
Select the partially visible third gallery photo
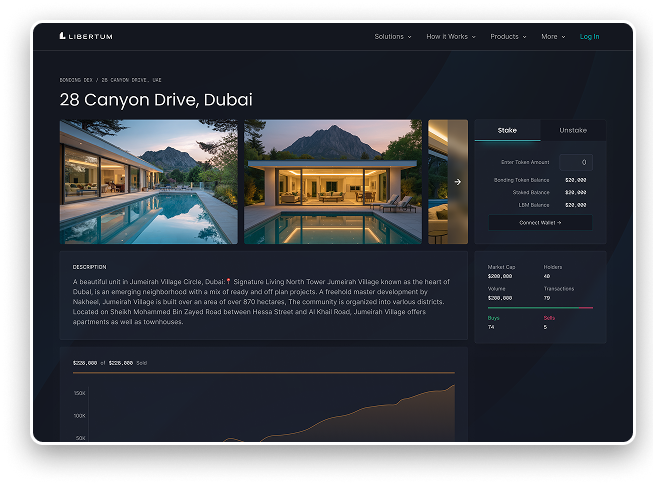[x=438, y=182]
